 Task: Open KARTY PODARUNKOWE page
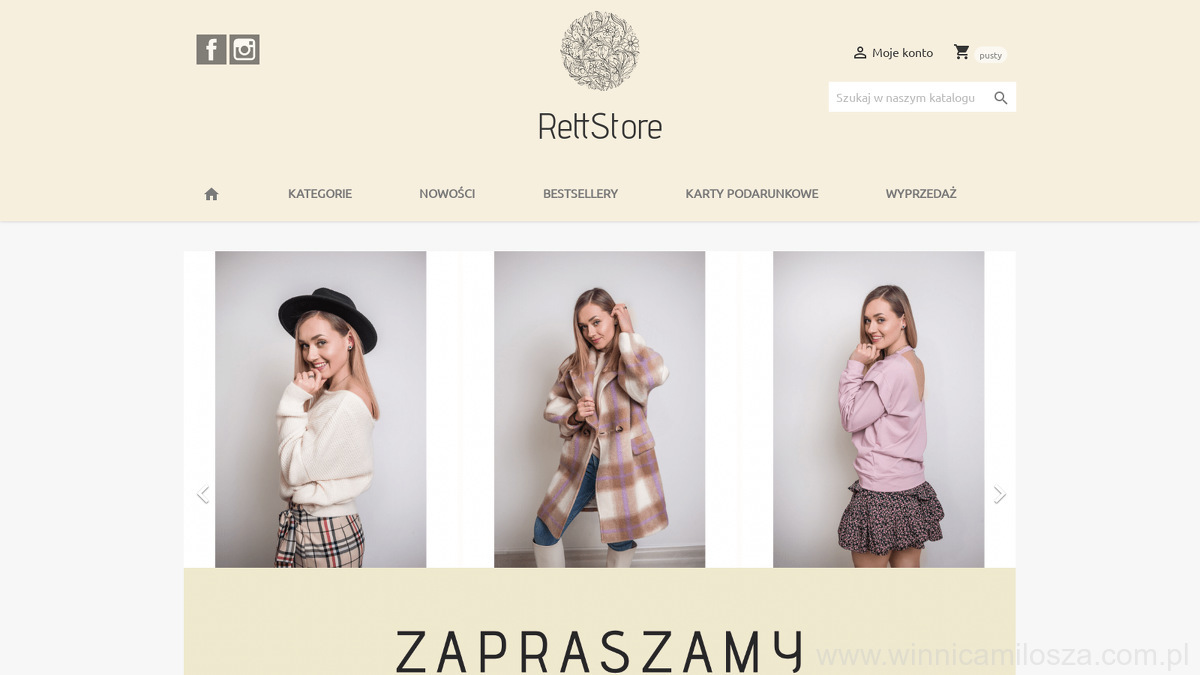(x=752, y=194)
